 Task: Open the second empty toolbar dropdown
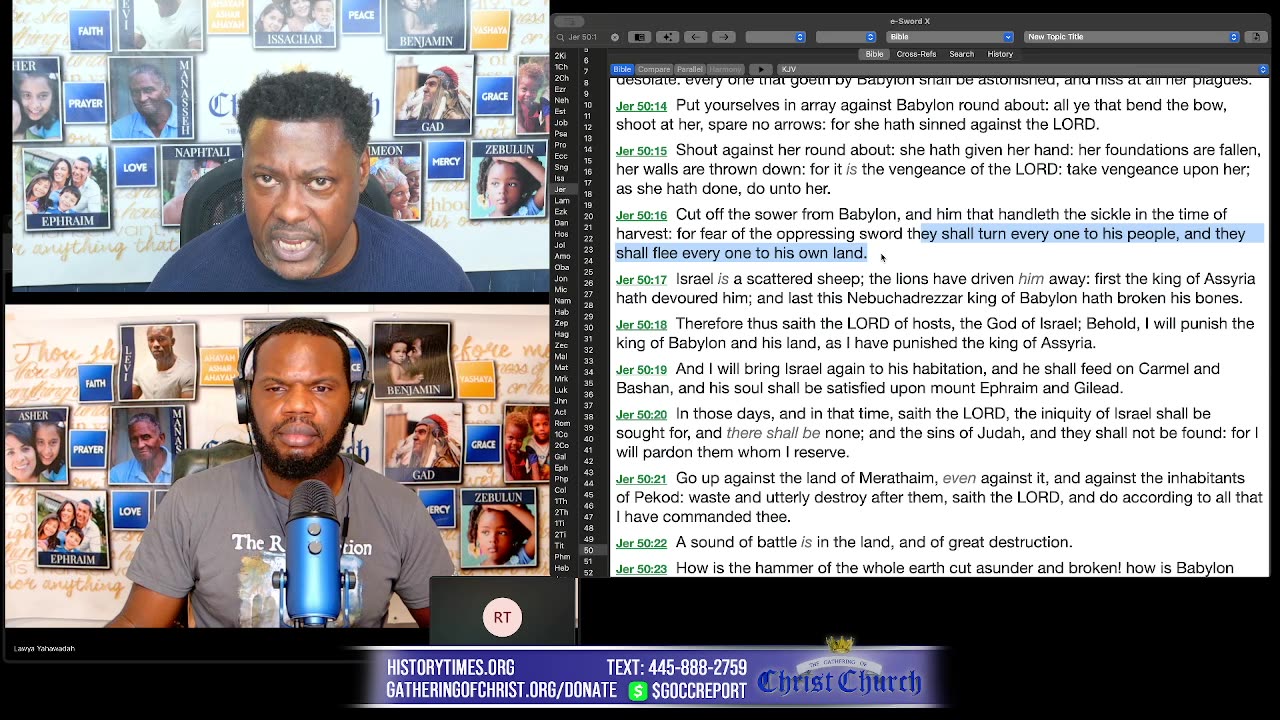click(x=846, y=37)
